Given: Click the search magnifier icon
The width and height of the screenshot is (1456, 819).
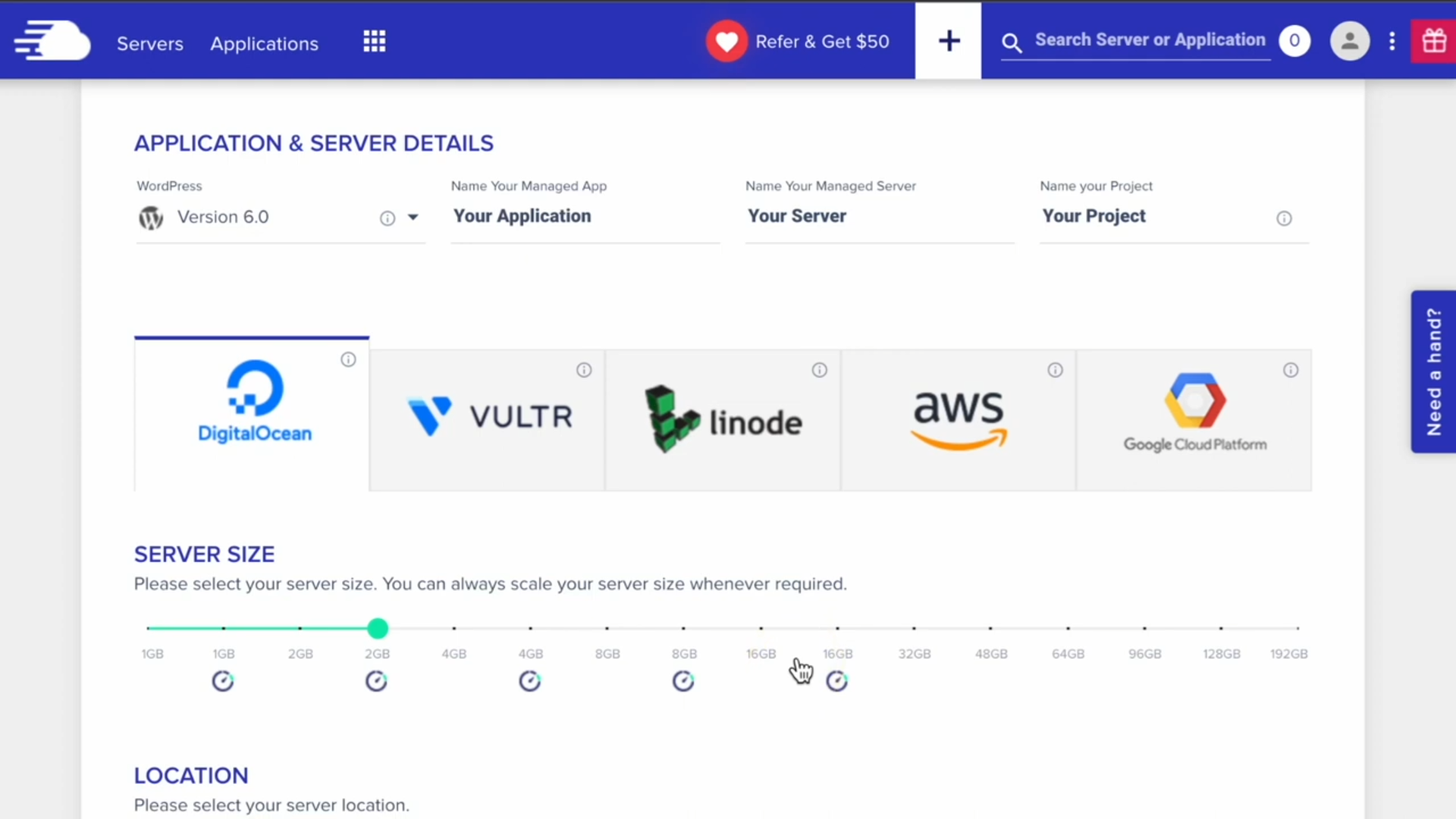Looking at the screenshot, I should pyautogui.click(x=1012, y=42).
